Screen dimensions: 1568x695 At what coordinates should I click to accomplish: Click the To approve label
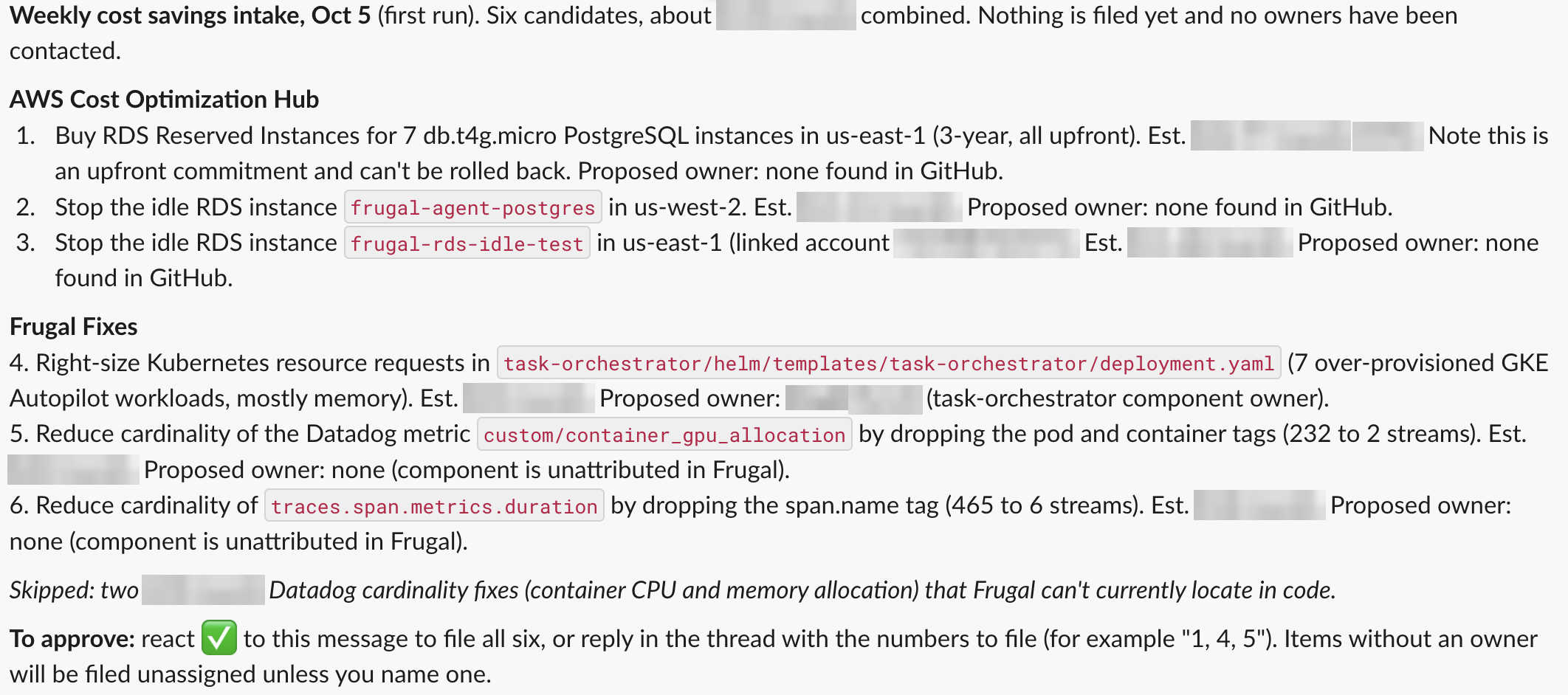click(x=72, y=639)
